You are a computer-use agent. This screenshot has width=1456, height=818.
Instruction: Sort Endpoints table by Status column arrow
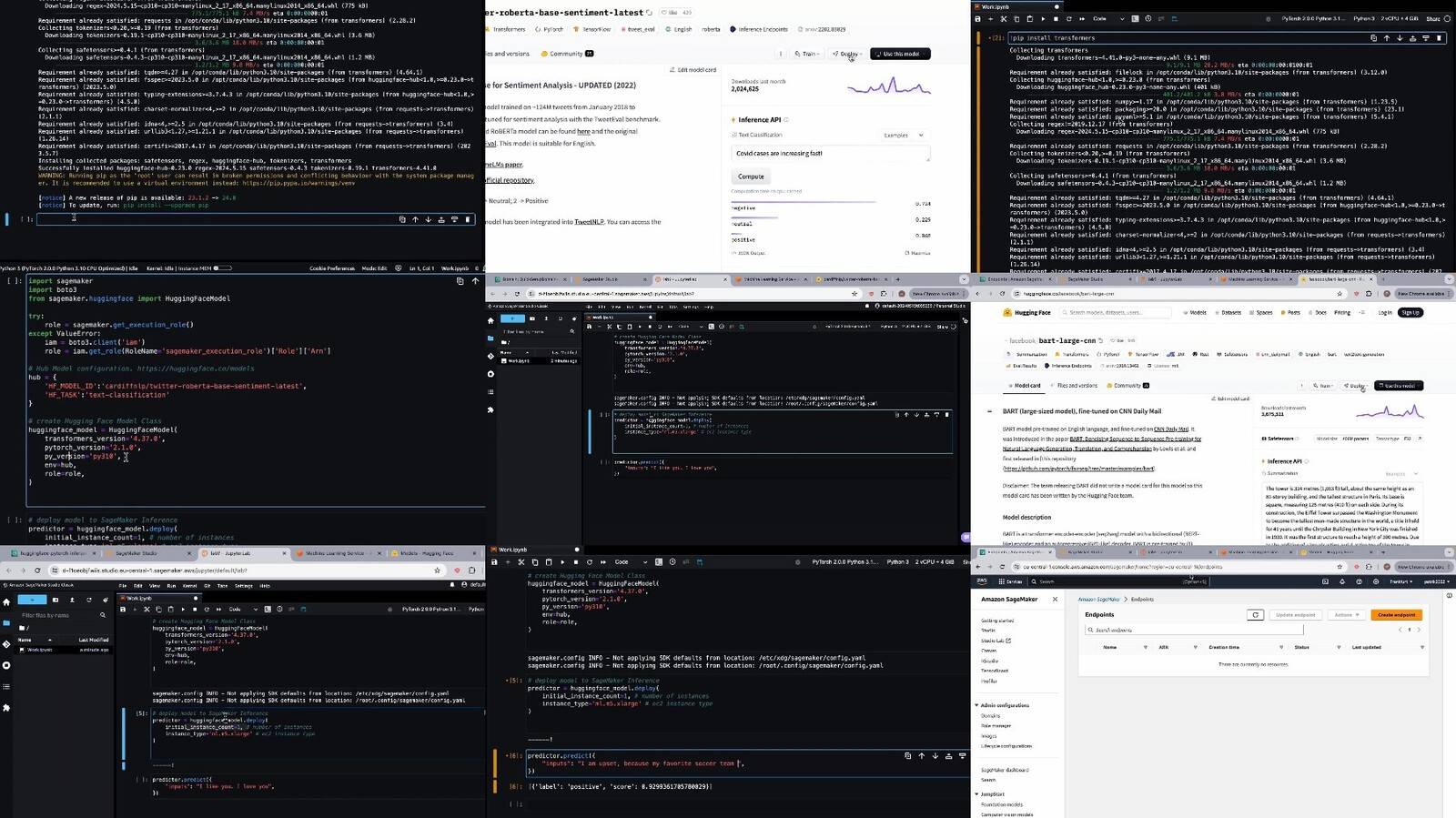pos(1339,647)
